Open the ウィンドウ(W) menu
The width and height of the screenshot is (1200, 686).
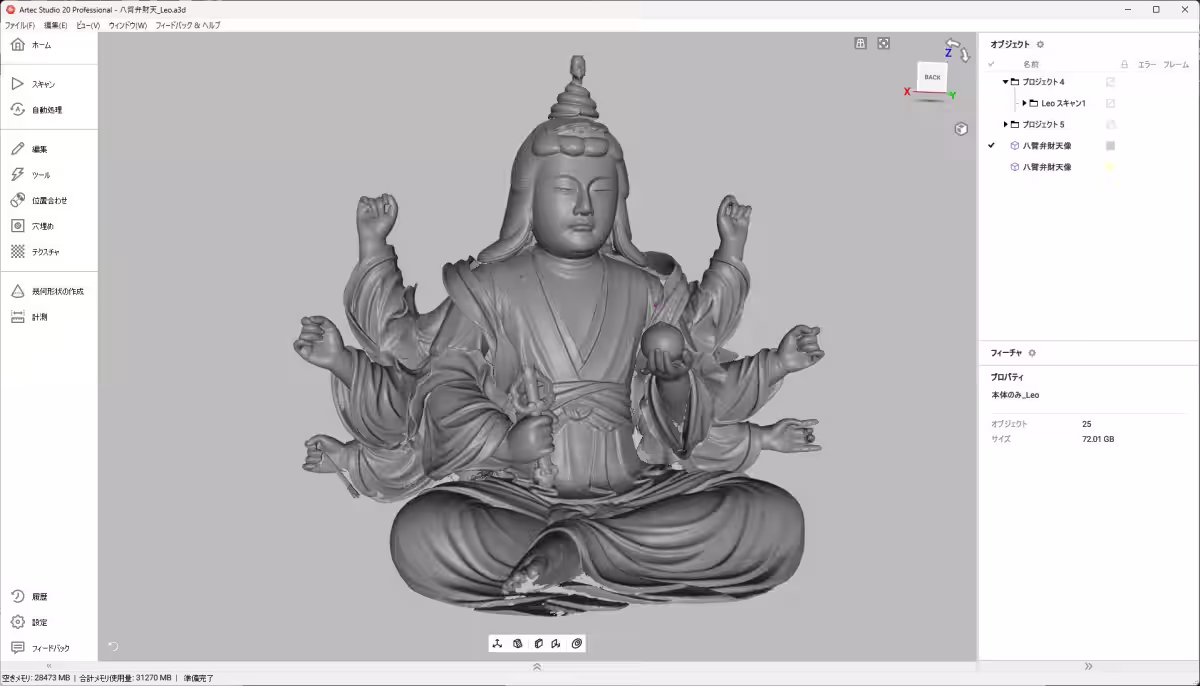point(128,25)
